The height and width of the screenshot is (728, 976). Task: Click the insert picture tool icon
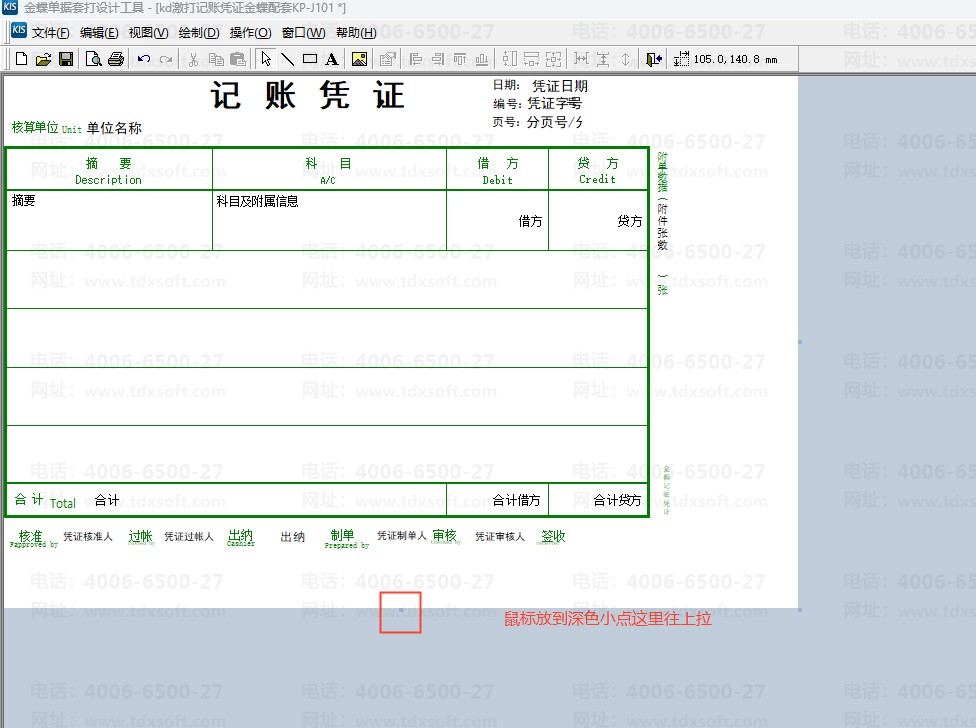(359, 59)
